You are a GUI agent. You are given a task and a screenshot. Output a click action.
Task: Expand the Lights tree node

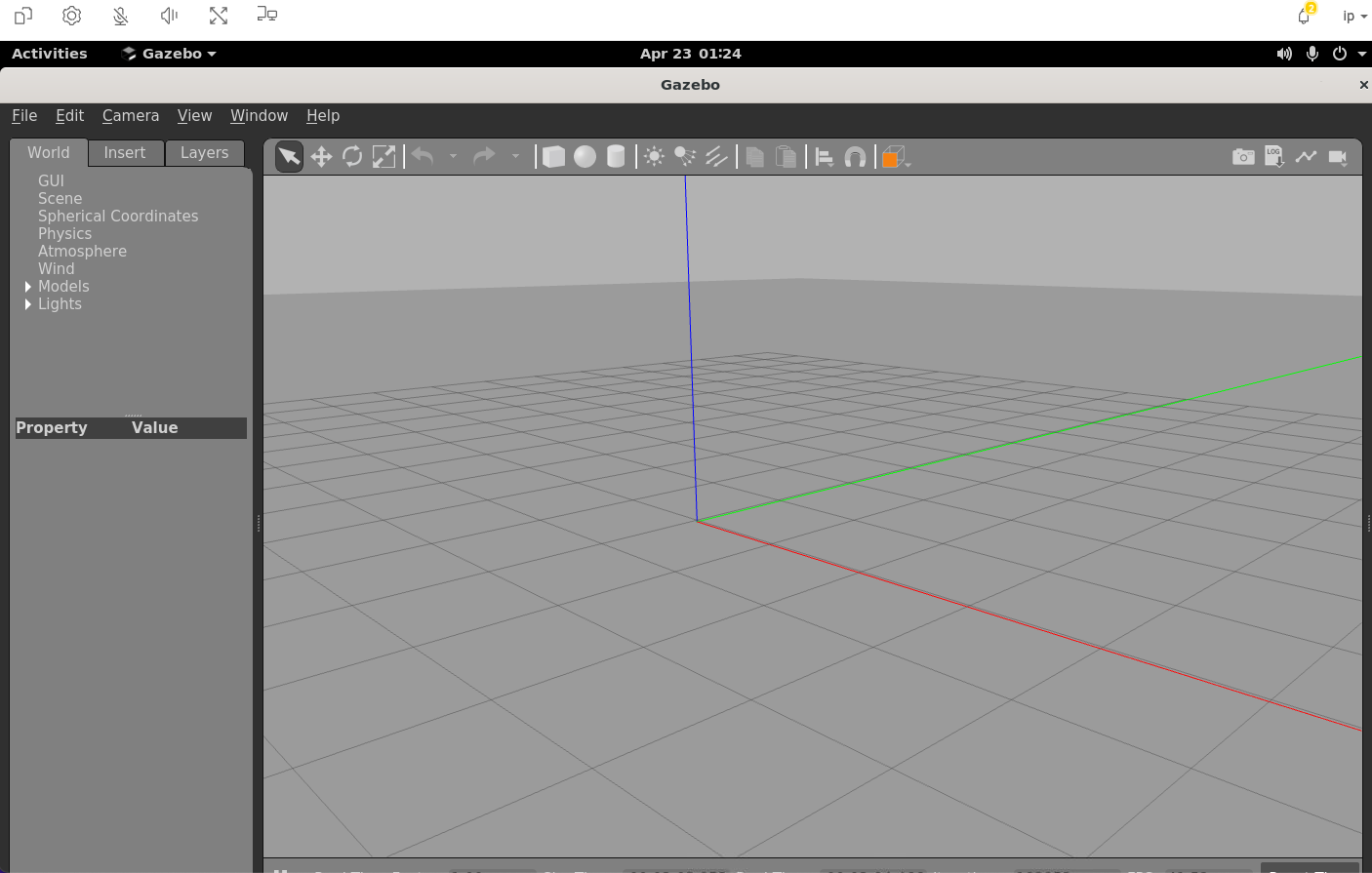click(28, 304)
